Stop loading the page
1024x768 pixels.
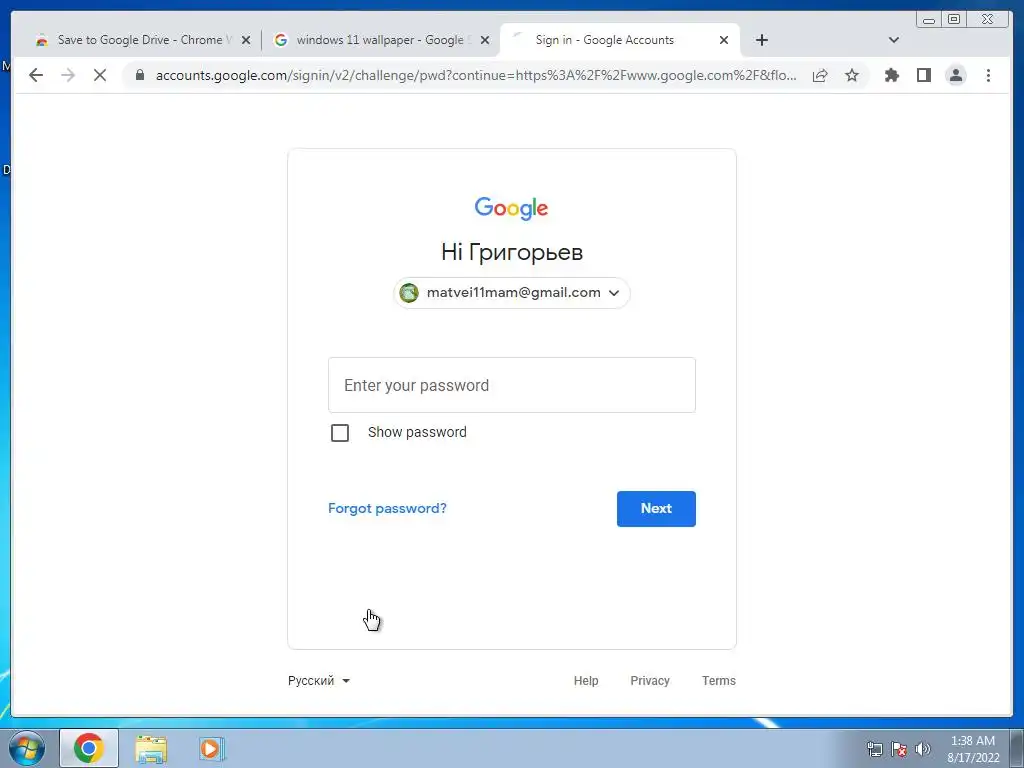click(100, 75)
